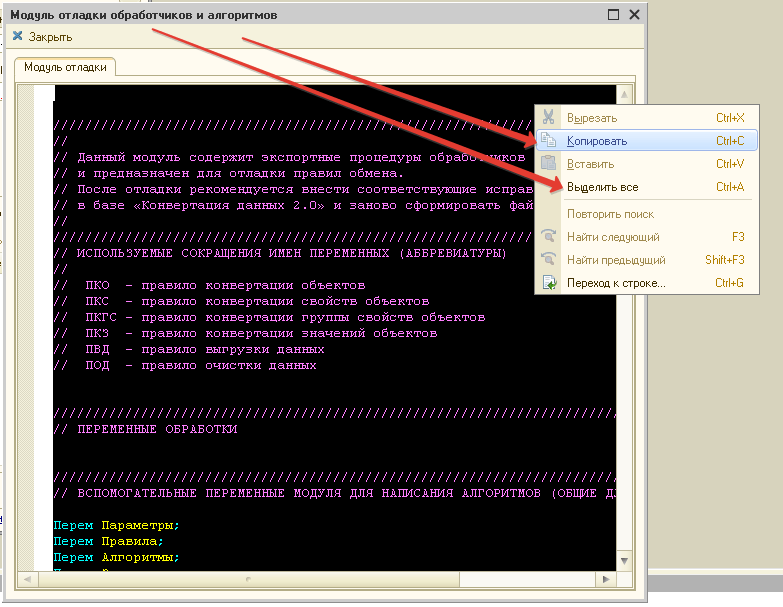
Task: Click the line 'Перем Параметры;' in the code editor
Action: tap(116, 525)
